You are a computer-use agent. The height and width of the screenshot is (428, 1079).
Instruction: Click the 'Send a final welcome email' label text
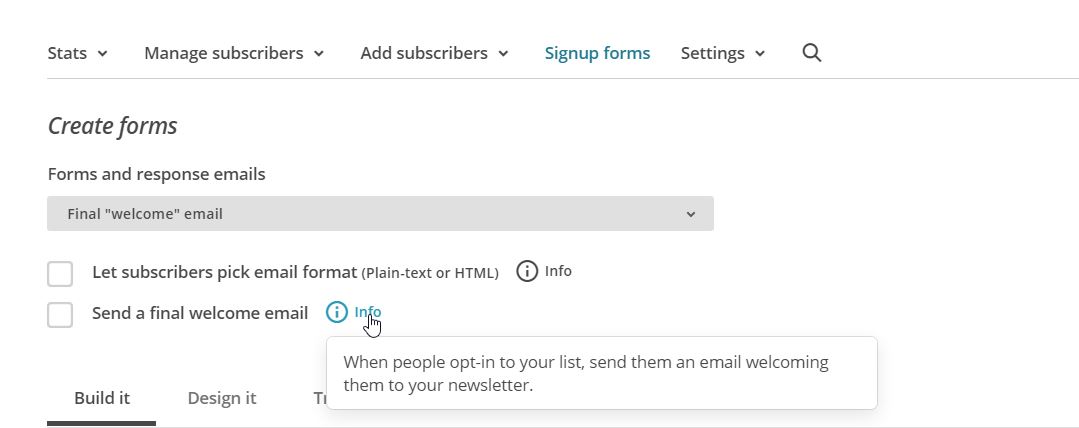click(200, 313)
